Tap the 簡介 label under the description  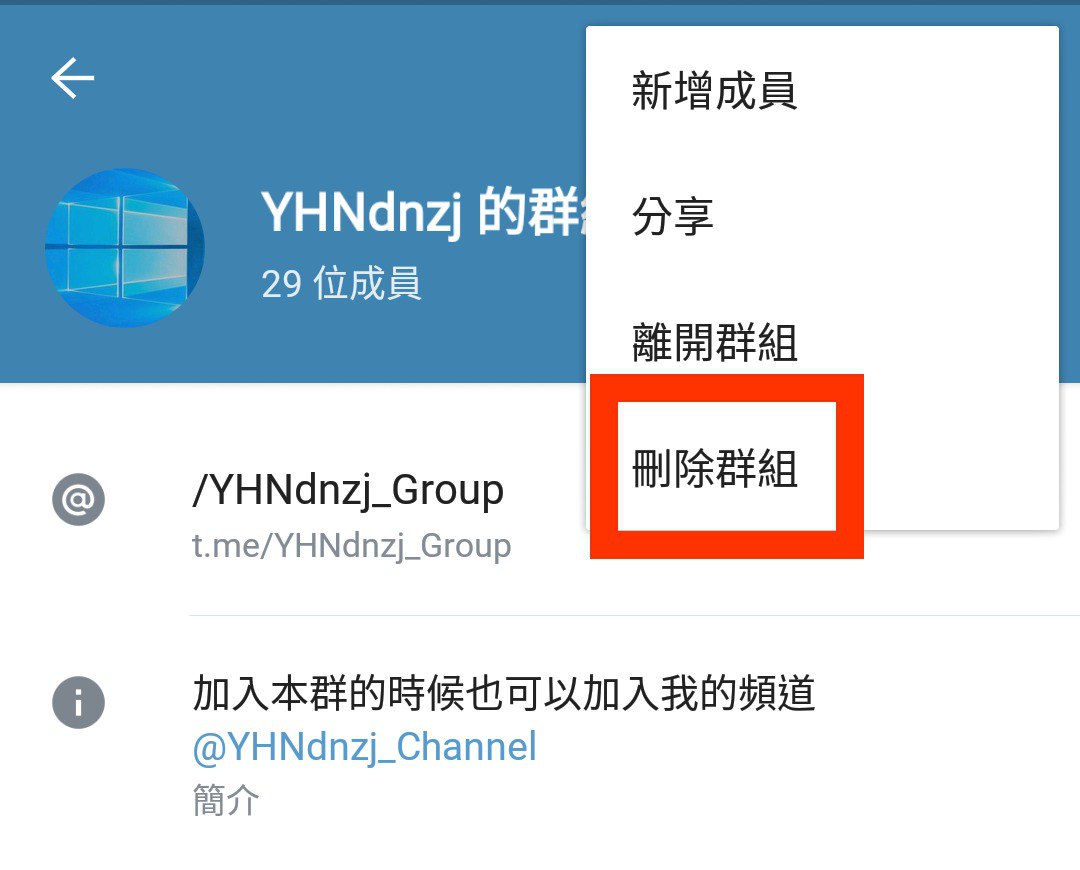[x=226, y=800]
